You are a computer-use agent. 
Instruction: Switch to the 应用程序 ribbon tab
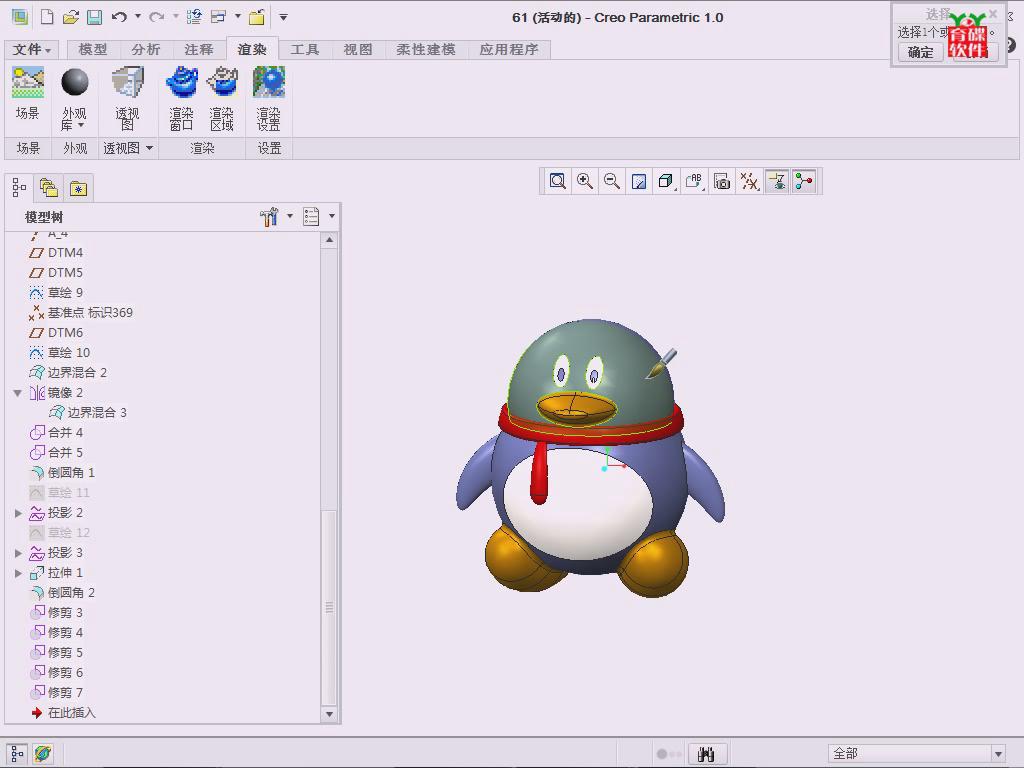tap(509, 50)
